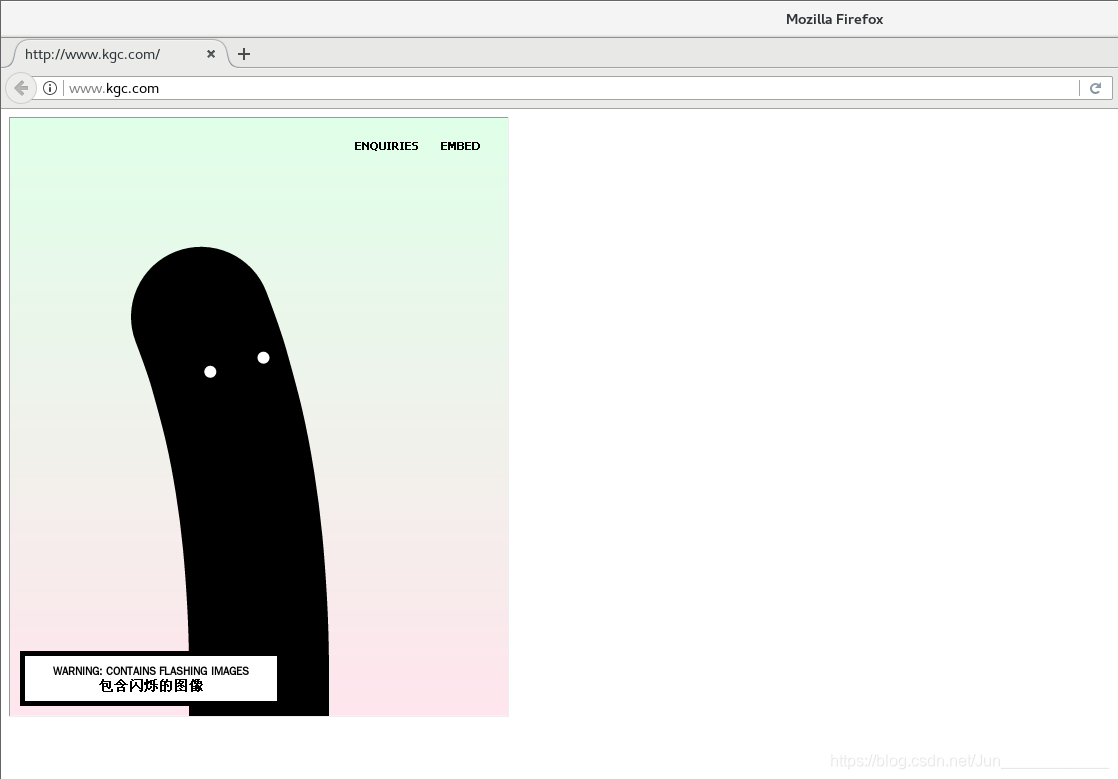Reload the page with the refresh icon

[1095, 88]
